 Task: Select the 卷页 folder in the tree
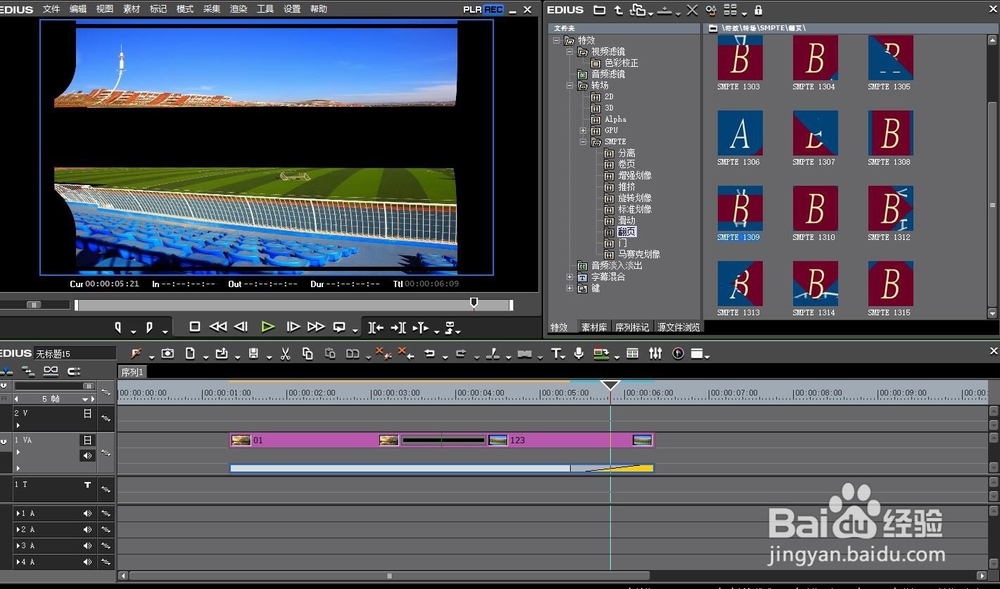626,165
